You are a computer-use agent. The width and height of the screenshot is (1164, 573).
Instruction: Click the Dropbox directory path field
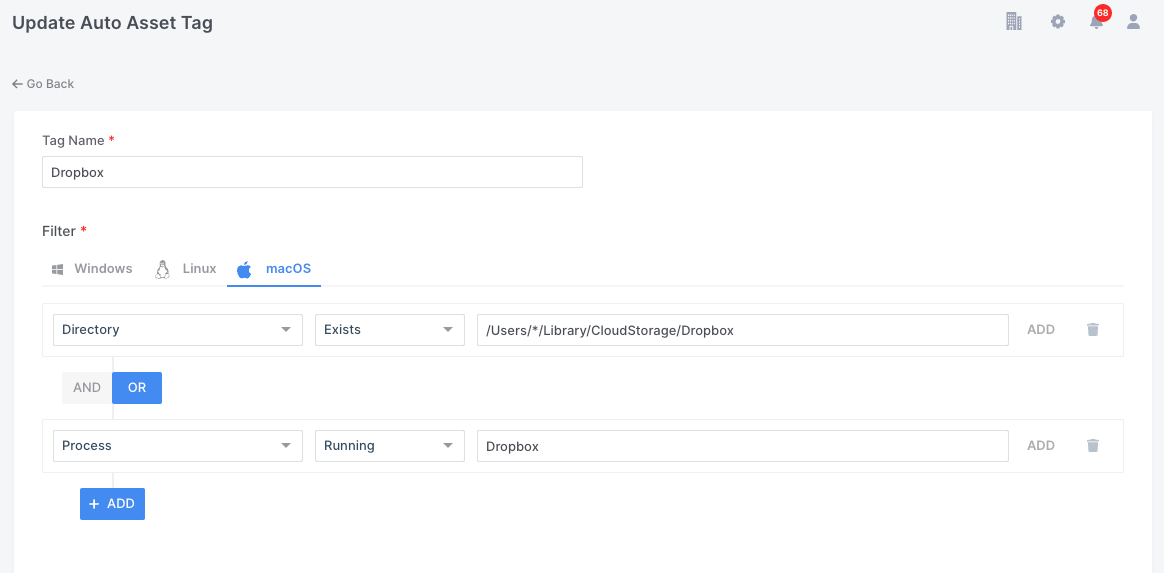pos(742,330)
